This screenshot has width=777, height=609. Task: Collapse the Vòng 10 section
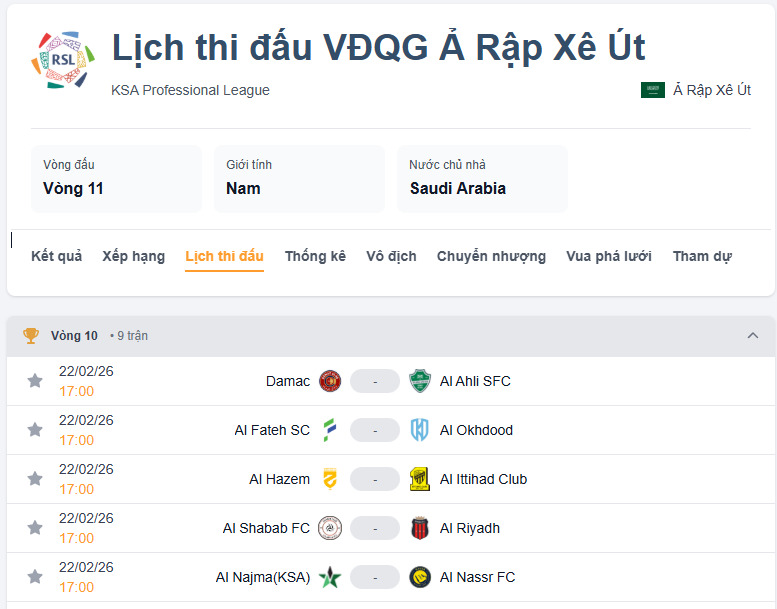(x=753, y=336)
